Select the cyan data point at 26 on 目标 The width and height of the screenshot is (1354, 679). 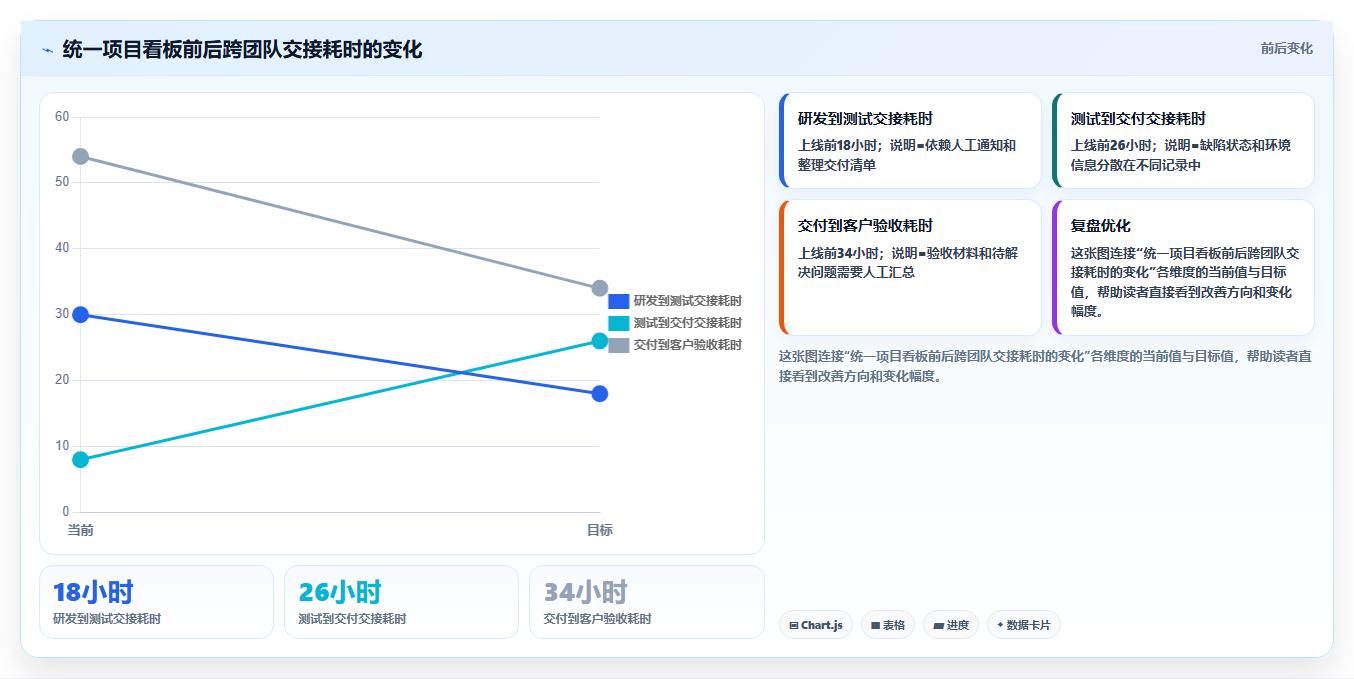click(x=600, y=341)
